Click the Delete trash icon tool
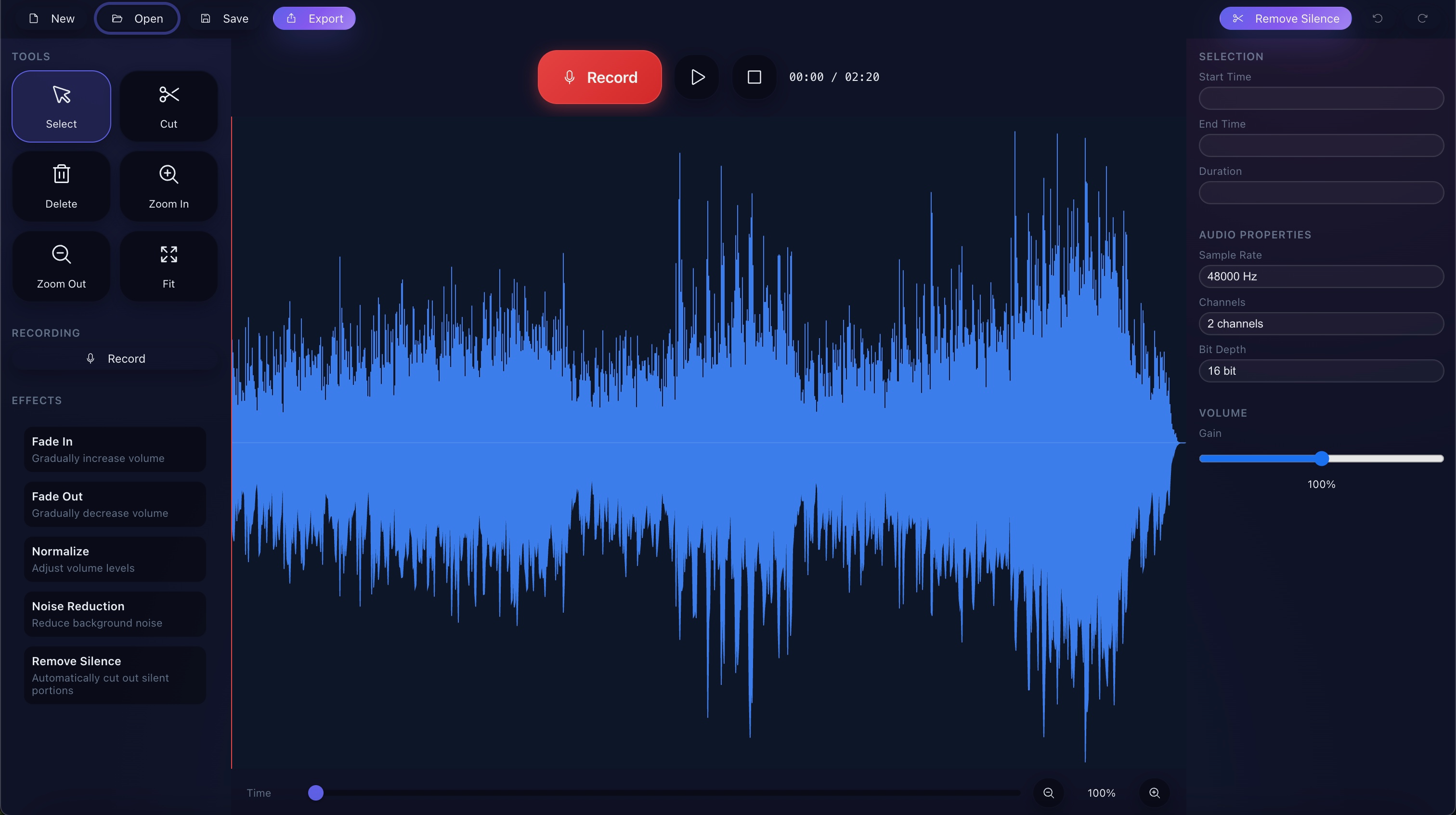Image resolution: width=1456 pixels, height=815 pixels. 61,186
